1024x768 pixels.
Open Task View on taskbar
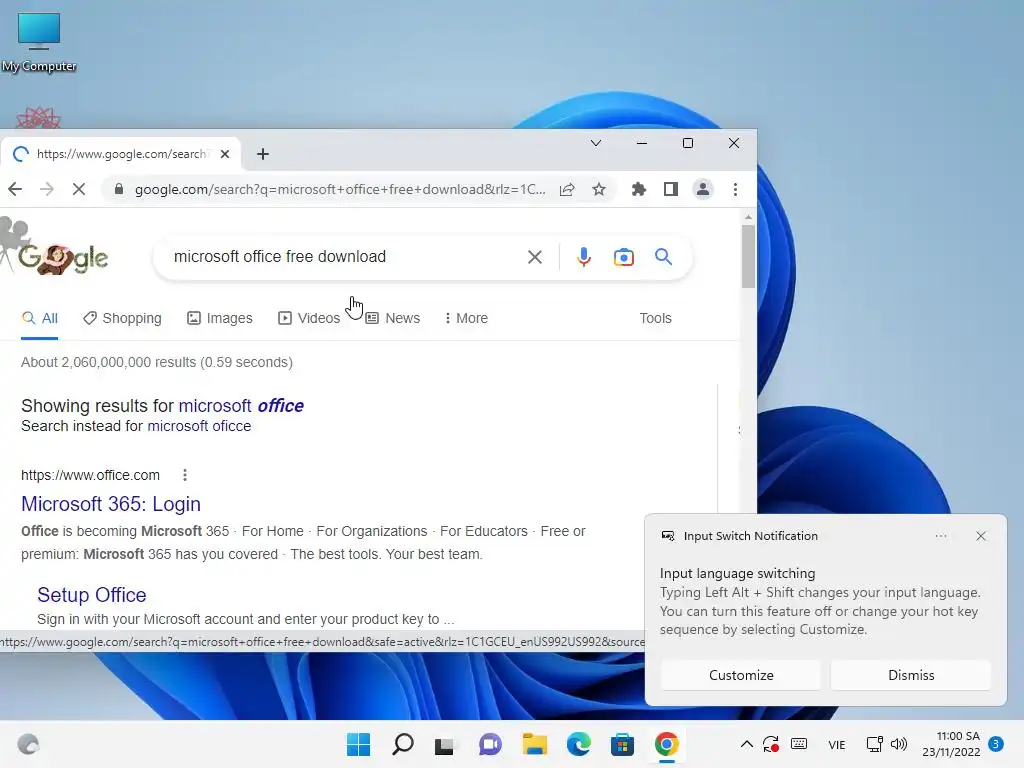point(445,744)
